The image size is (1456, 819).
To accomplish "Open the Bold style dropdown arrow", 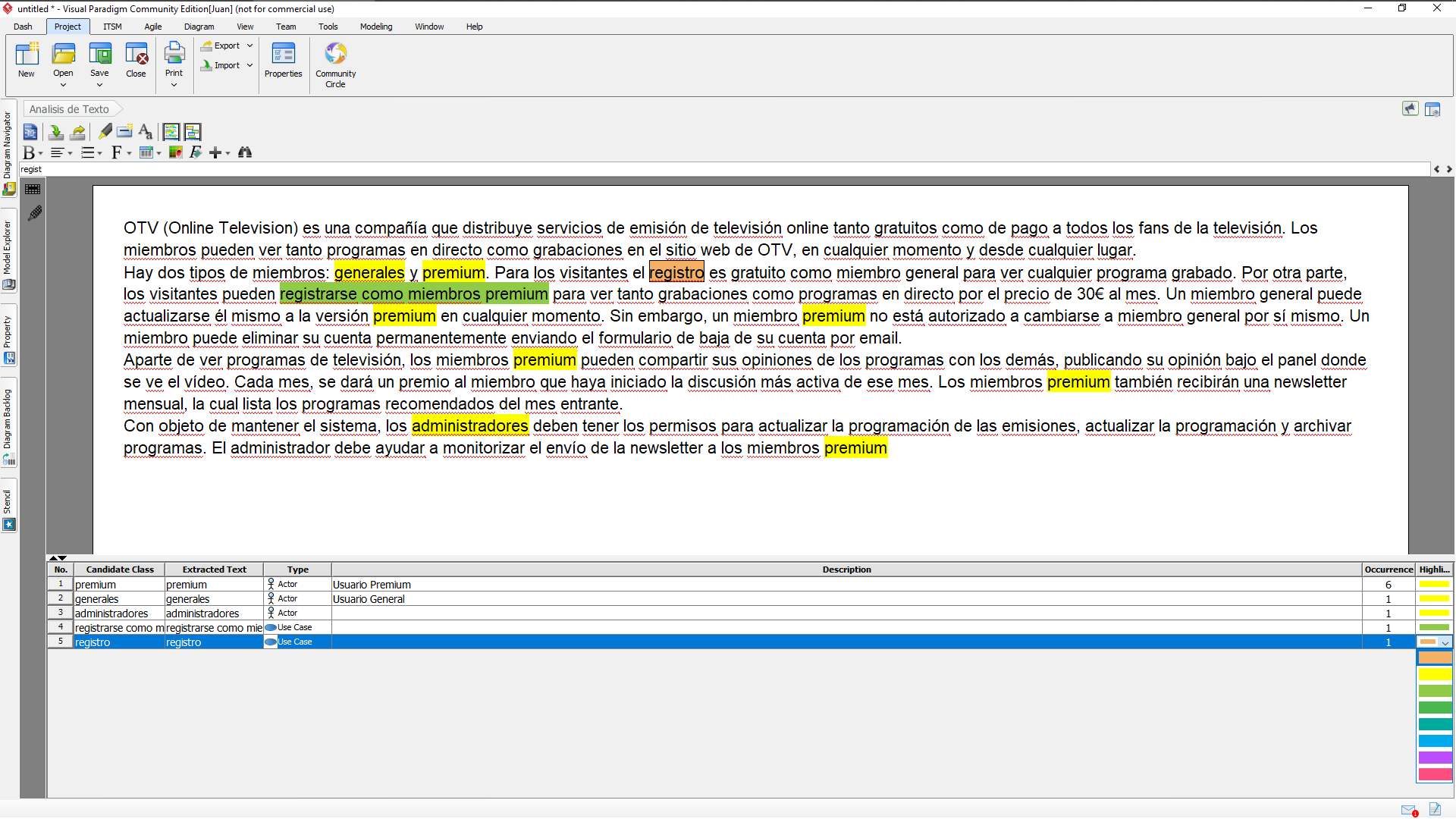I will (x=41, y=153).
